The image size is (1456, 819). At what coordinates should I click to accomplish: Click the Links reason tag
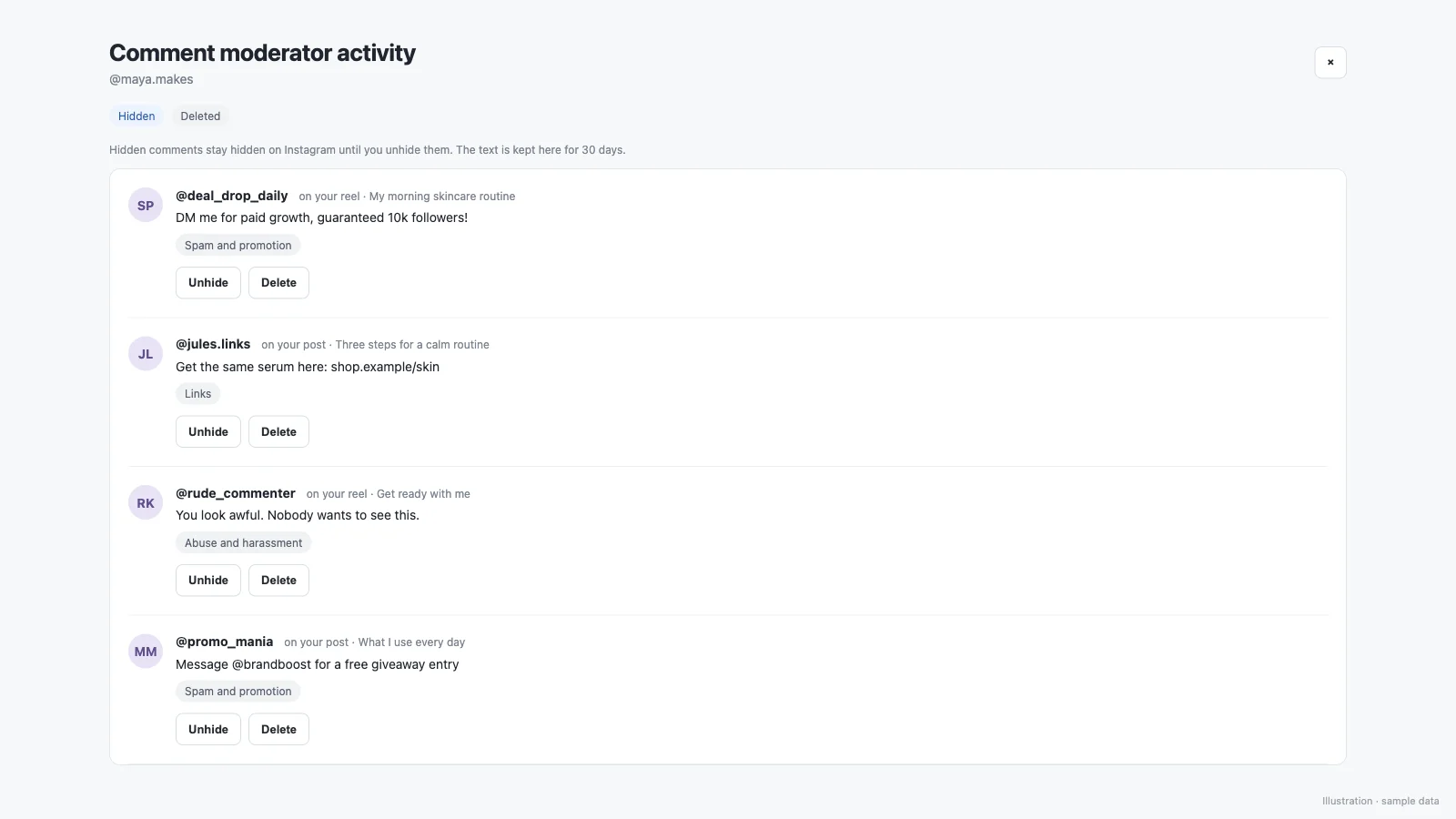coord(197,394)
